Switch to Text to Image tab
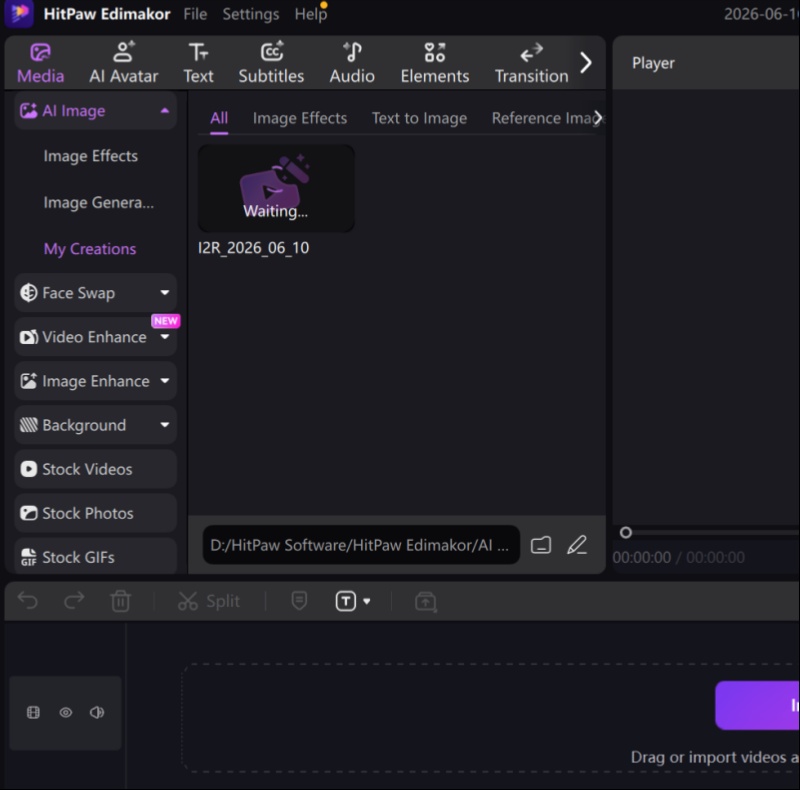This screenshot has height=790, width=800. pyautogui.click(x=419, y=118)
